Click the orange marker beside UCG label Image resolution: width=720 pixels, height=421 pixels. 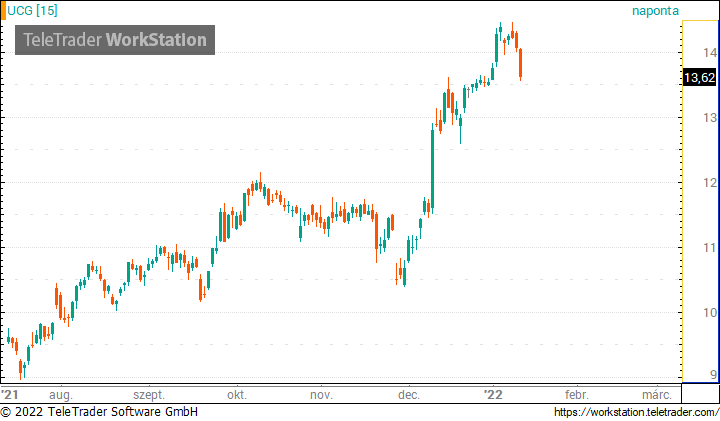click(x=3, y=11)
